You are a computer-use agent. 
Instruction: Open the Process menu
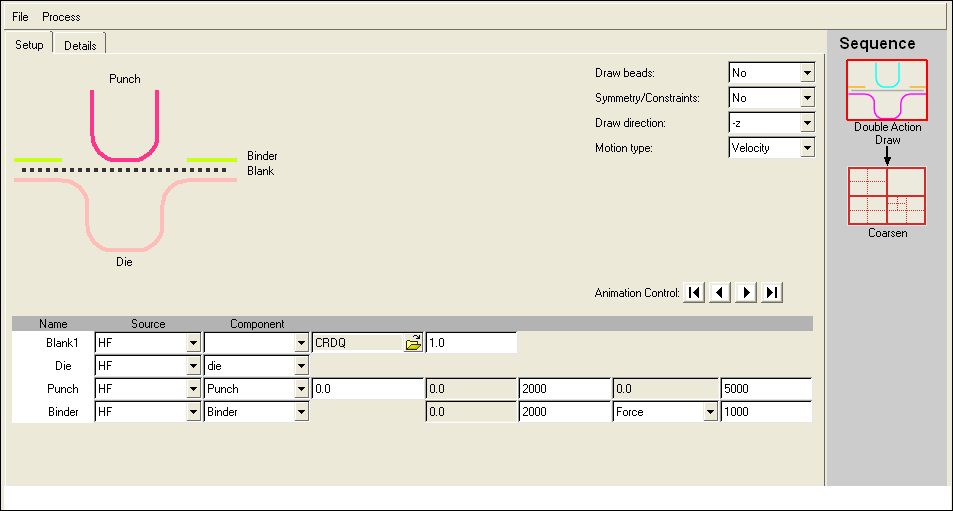coord(61,17)
